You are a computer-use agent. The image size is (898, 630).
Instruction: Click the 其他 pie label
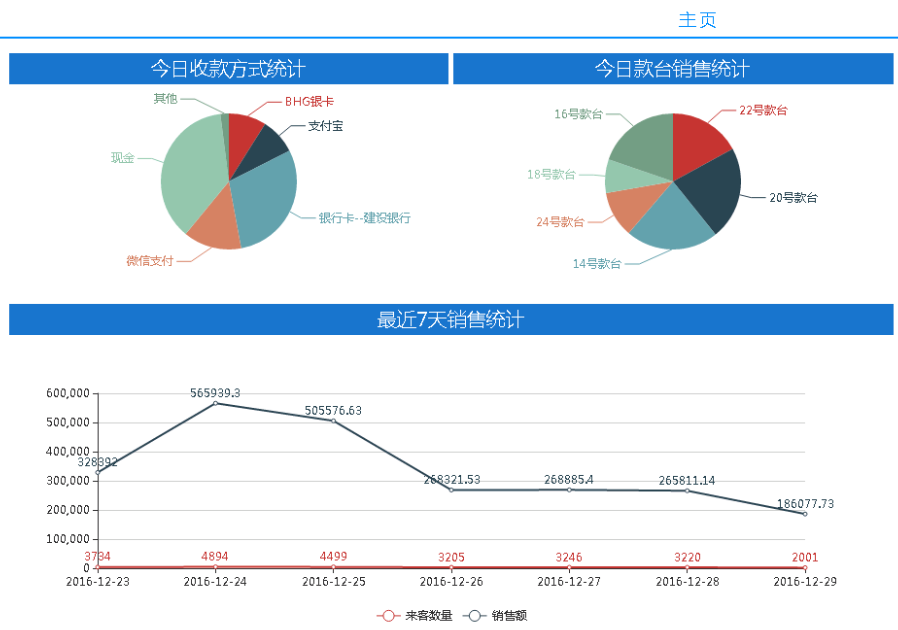click(166, 99)
